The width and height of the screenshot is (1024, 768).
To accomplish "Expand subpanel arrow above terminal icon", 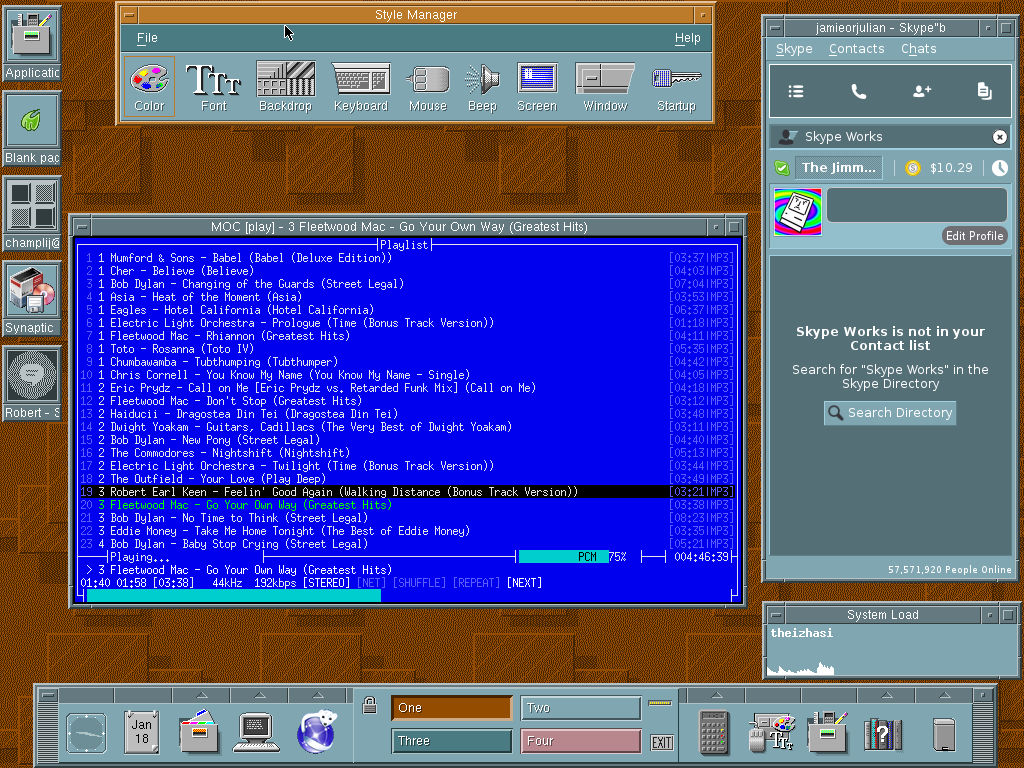I will pyautogui.click(x=260, y=695).
